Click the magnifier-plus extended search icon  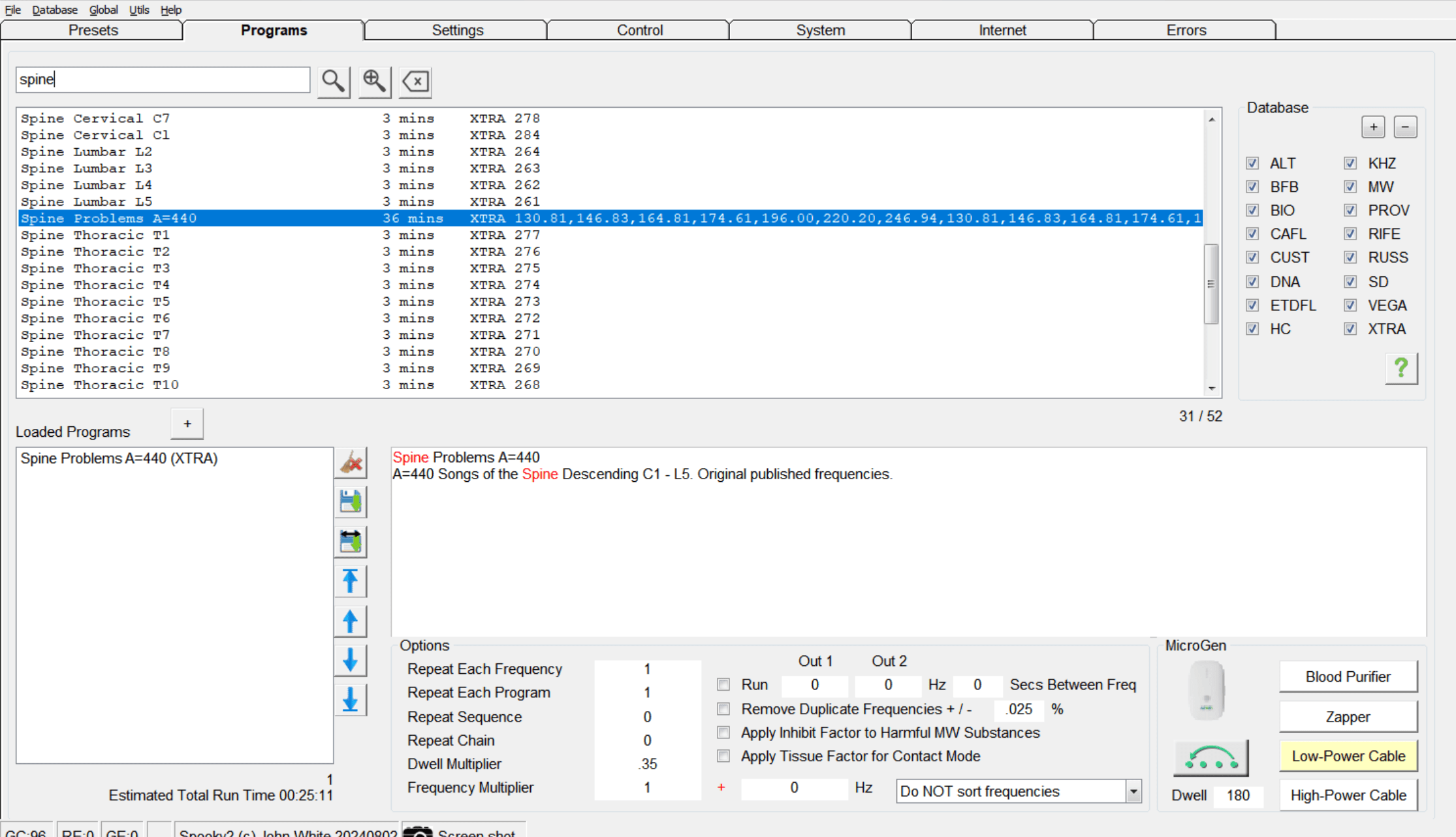point(375,82)
